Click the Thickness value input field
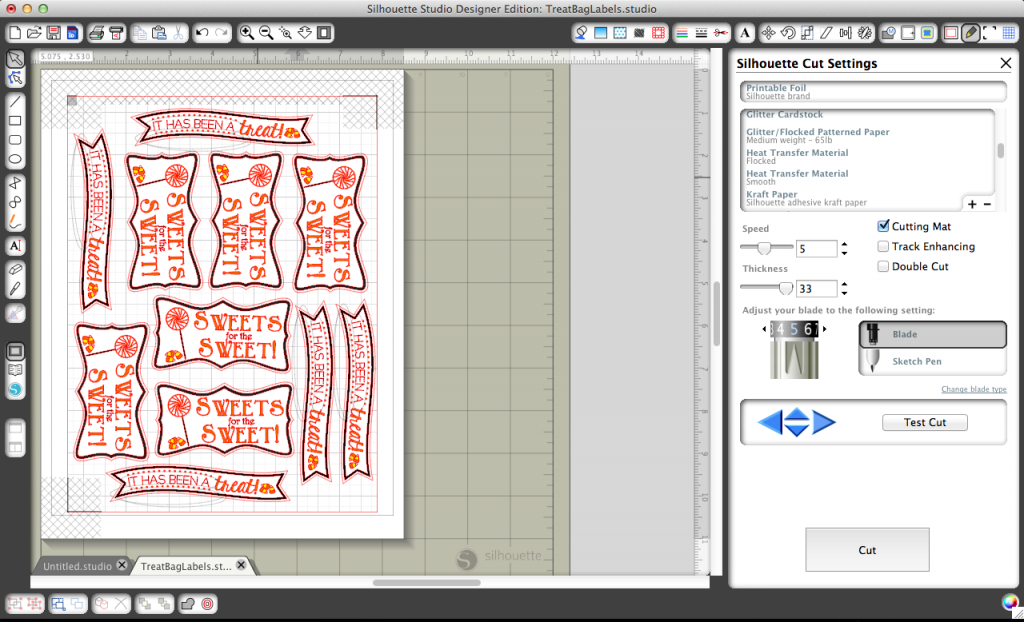 tap(816, 289)
